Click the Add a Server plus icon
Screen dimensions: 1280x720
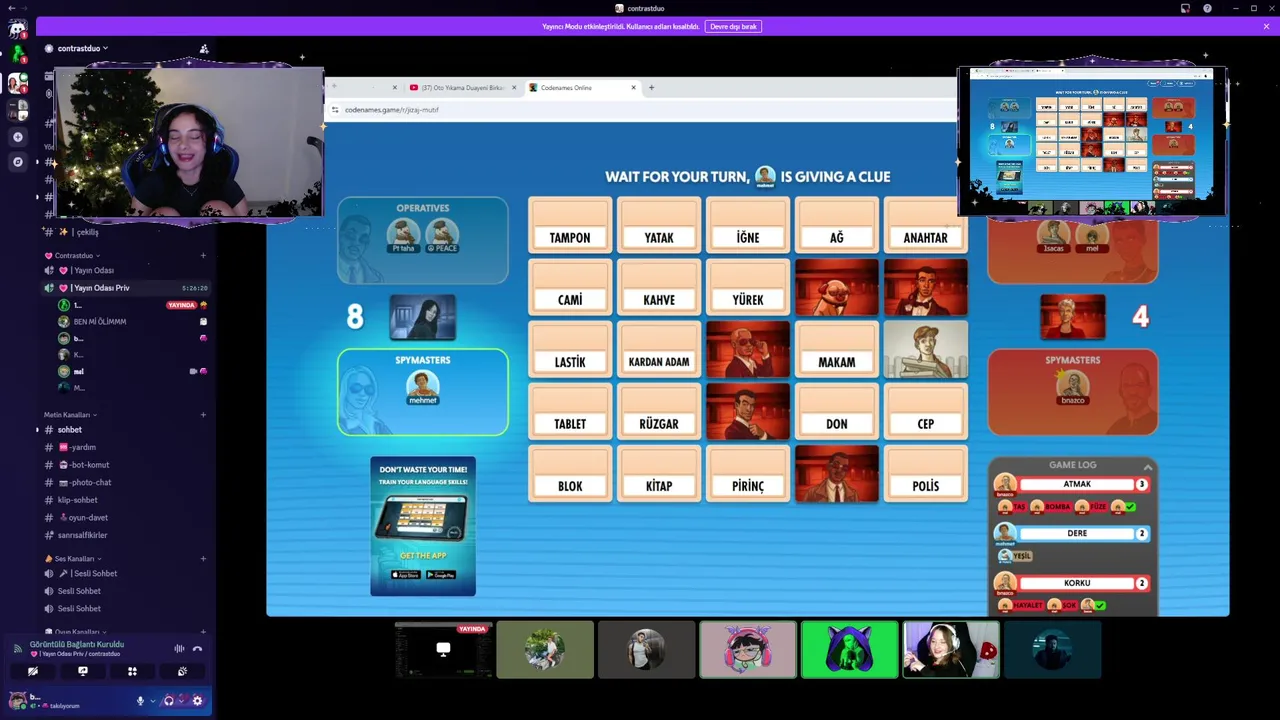(17, 137)
